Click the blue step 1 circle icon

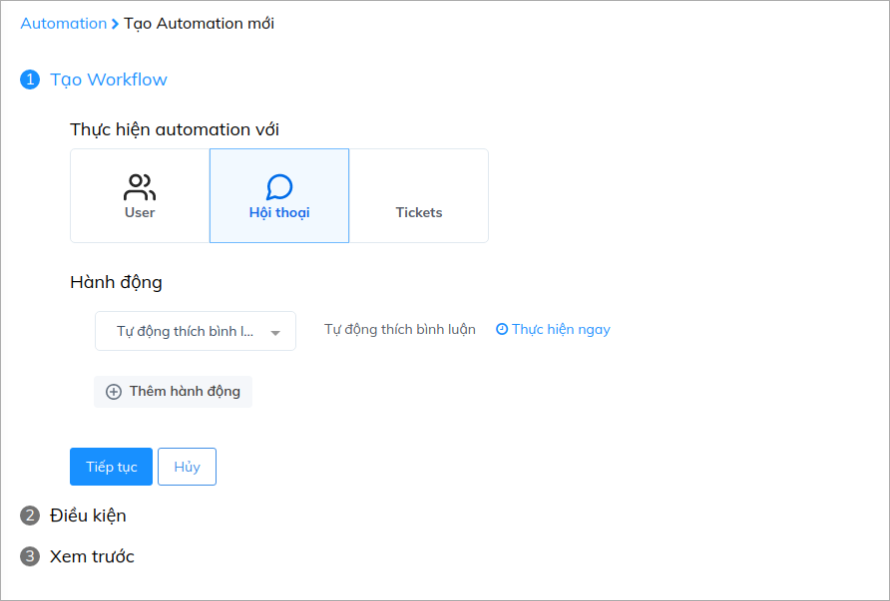pos(30,79)
